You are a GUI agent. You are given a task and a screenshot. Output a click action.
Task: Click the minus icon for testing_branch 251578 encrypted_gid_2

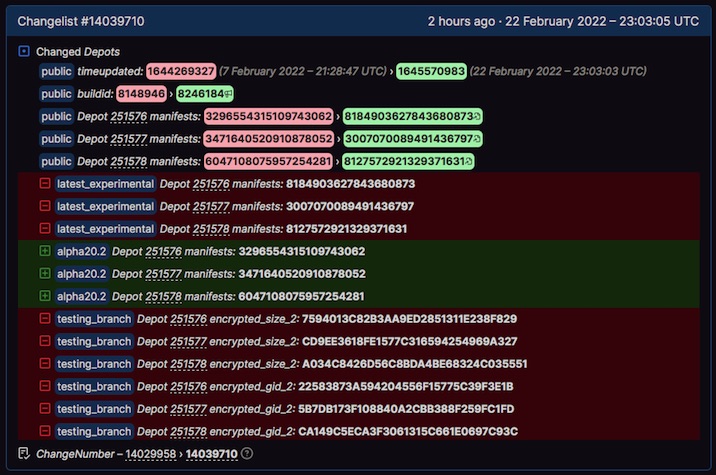pyautogui.click(x=44, y=431)
